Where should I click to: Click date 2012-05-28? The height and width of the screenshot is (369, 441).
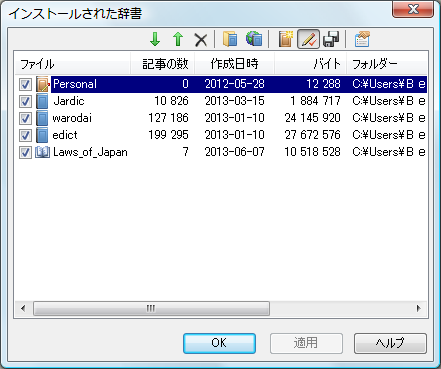pos(235,84)
